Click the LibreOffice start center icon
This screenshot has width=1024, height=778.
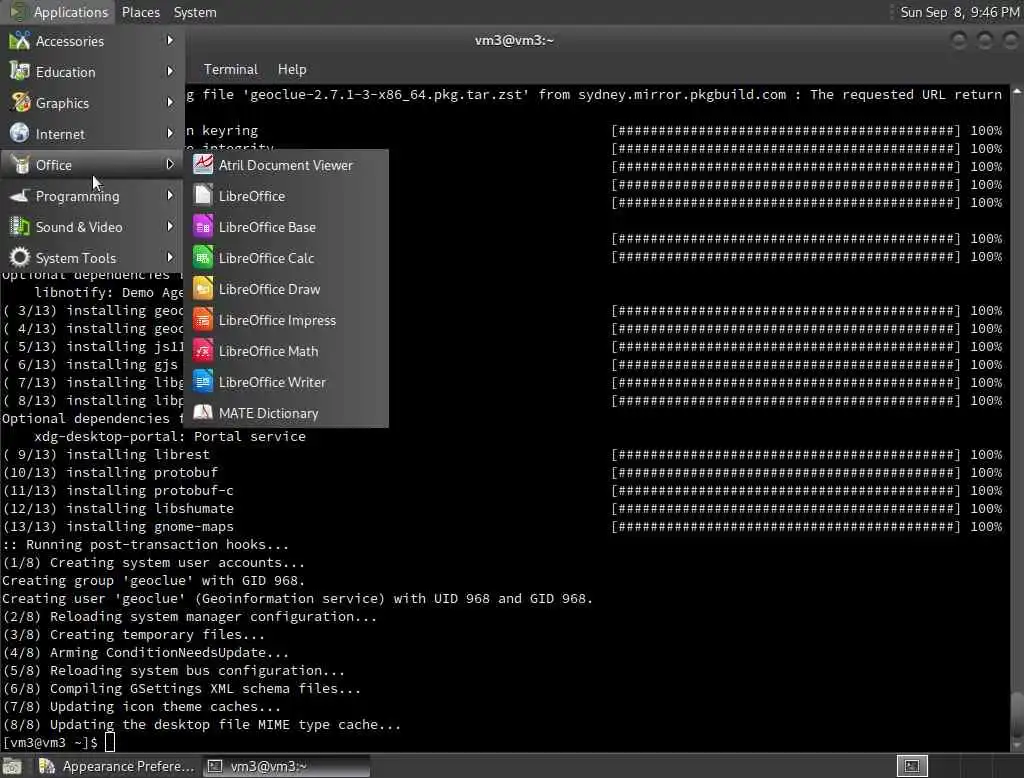pos(203,195)
